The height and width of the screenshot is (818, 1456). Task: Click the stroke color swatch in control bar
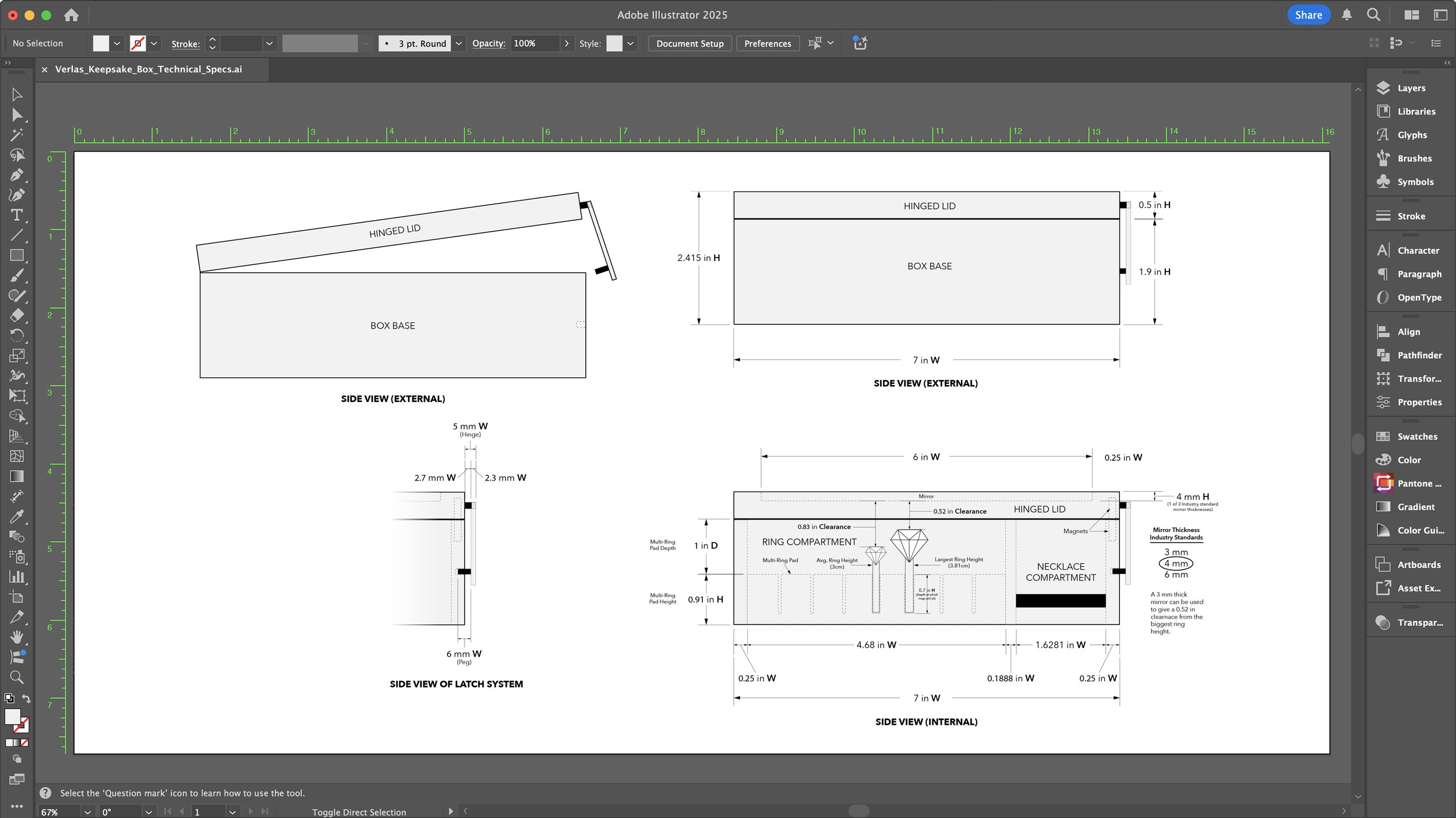pyautogui.click(x=138, y=43)
